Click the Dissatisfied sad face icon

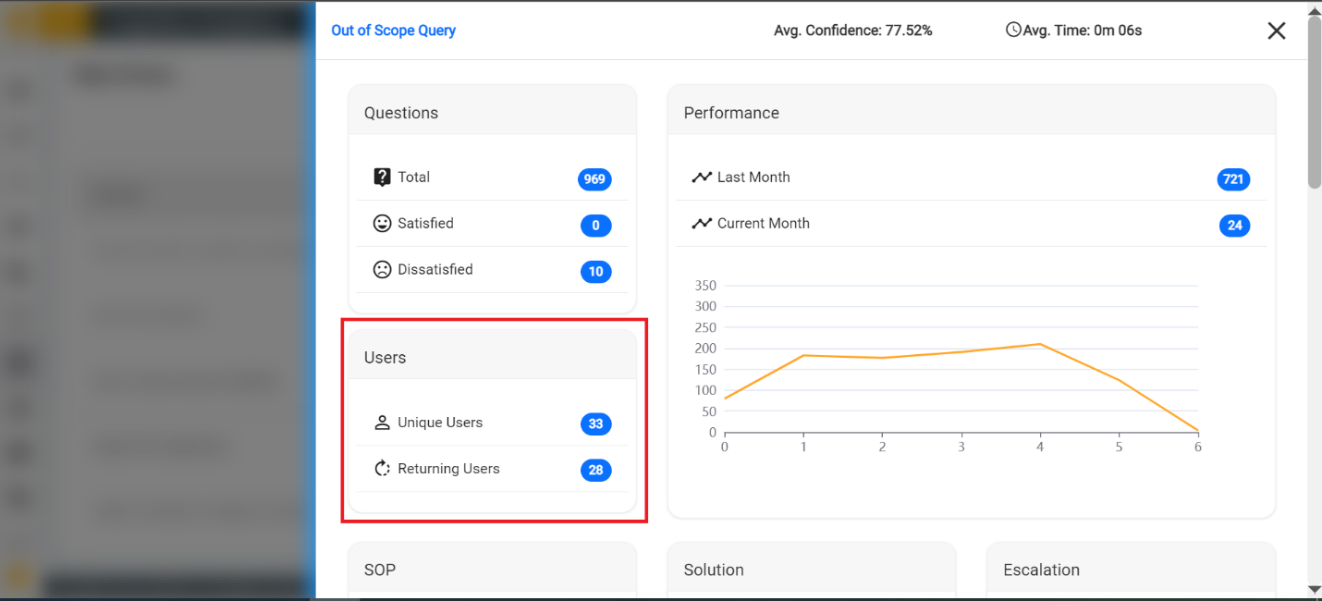(x=382, y=269)
